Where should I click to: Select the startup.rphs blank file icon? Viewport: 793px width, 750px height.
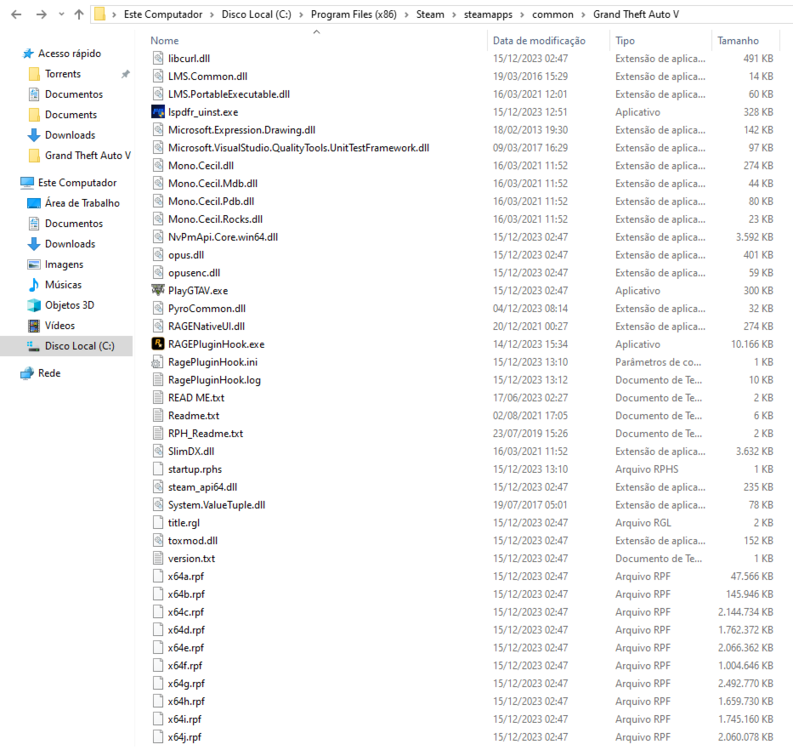[158, 469]
